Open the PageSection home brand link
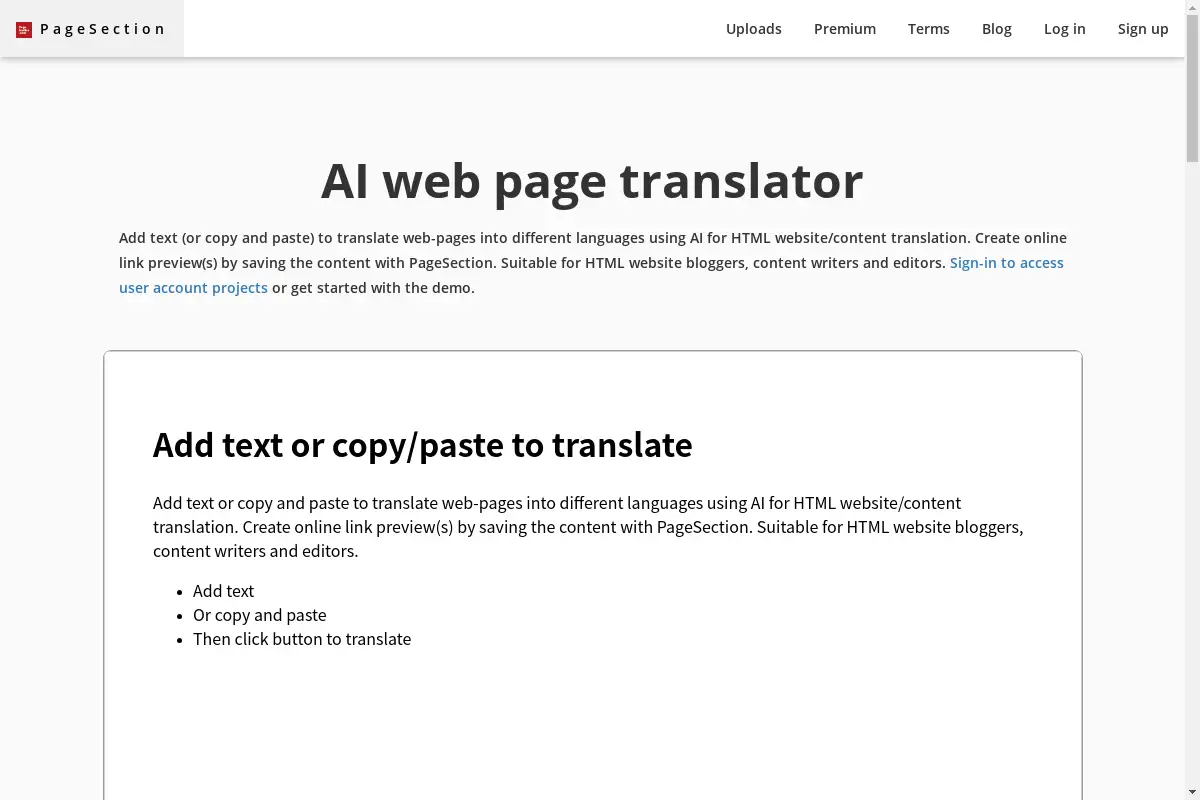Screen dimensions: 1200x800 coord(92,29)
